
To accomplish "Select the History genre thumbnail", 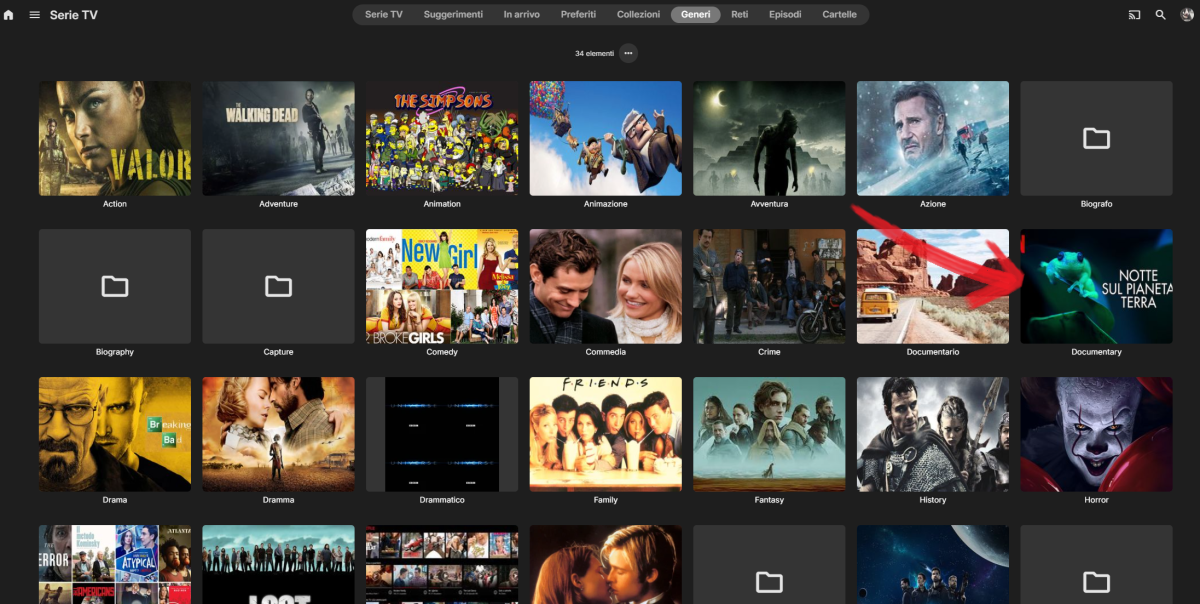I will 933,434.
